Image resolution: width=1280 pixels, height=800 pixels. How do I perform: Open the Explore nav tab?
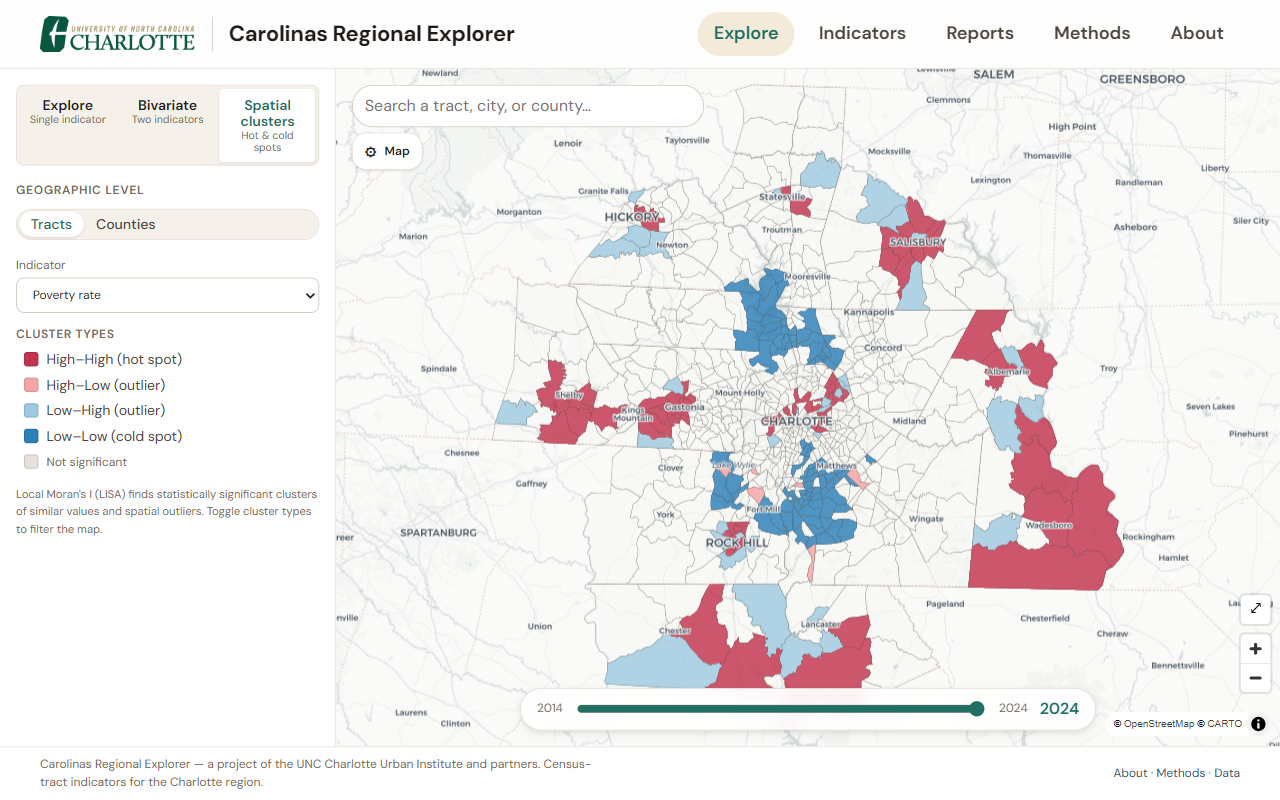click(746, 33)
